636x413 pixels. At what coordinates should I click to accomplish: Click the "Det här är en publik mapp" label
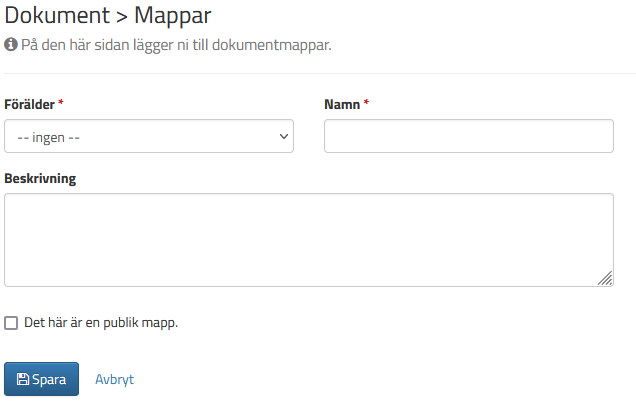tap(101, 323)
